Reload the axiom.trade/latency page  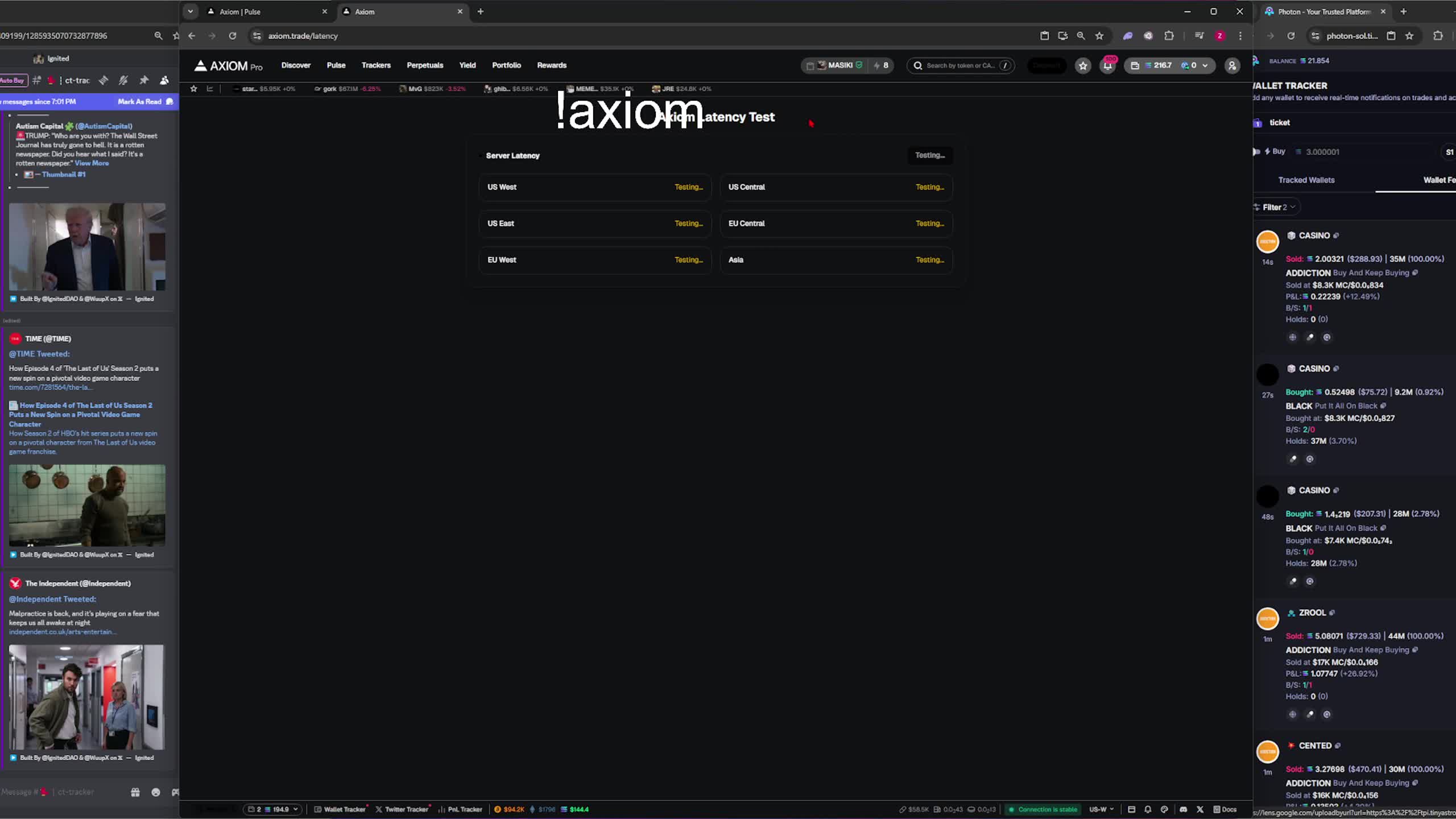pyautogui.click(x=233, y=36)
